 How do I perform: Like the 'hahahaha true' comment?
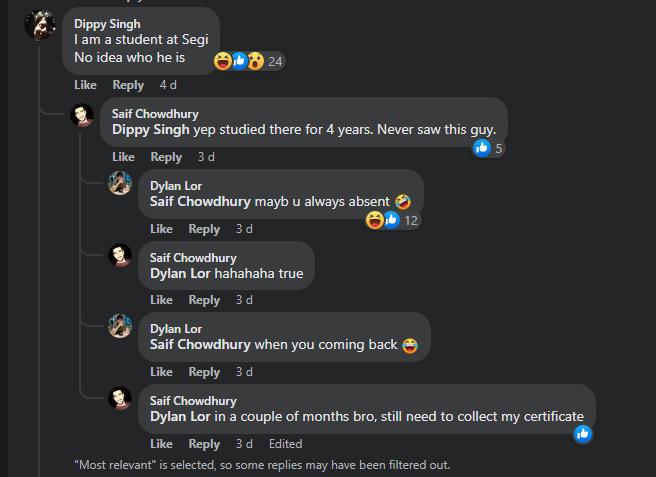[x=161, y=300]
